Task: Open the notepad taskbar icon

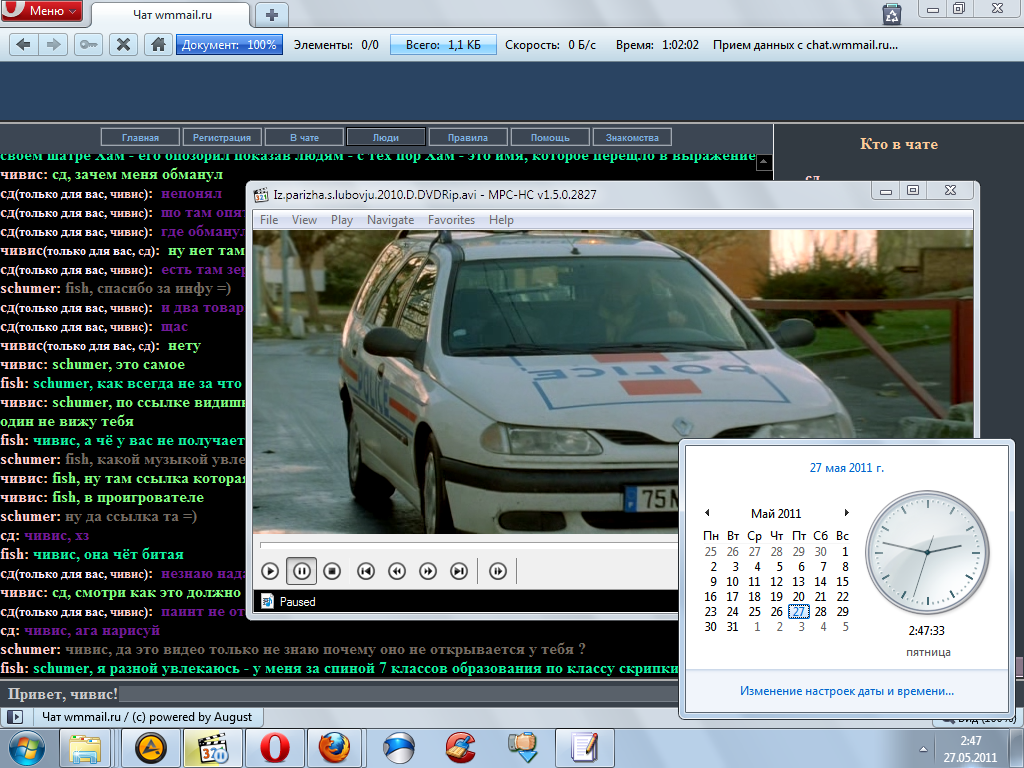Action: pos(584,748)
